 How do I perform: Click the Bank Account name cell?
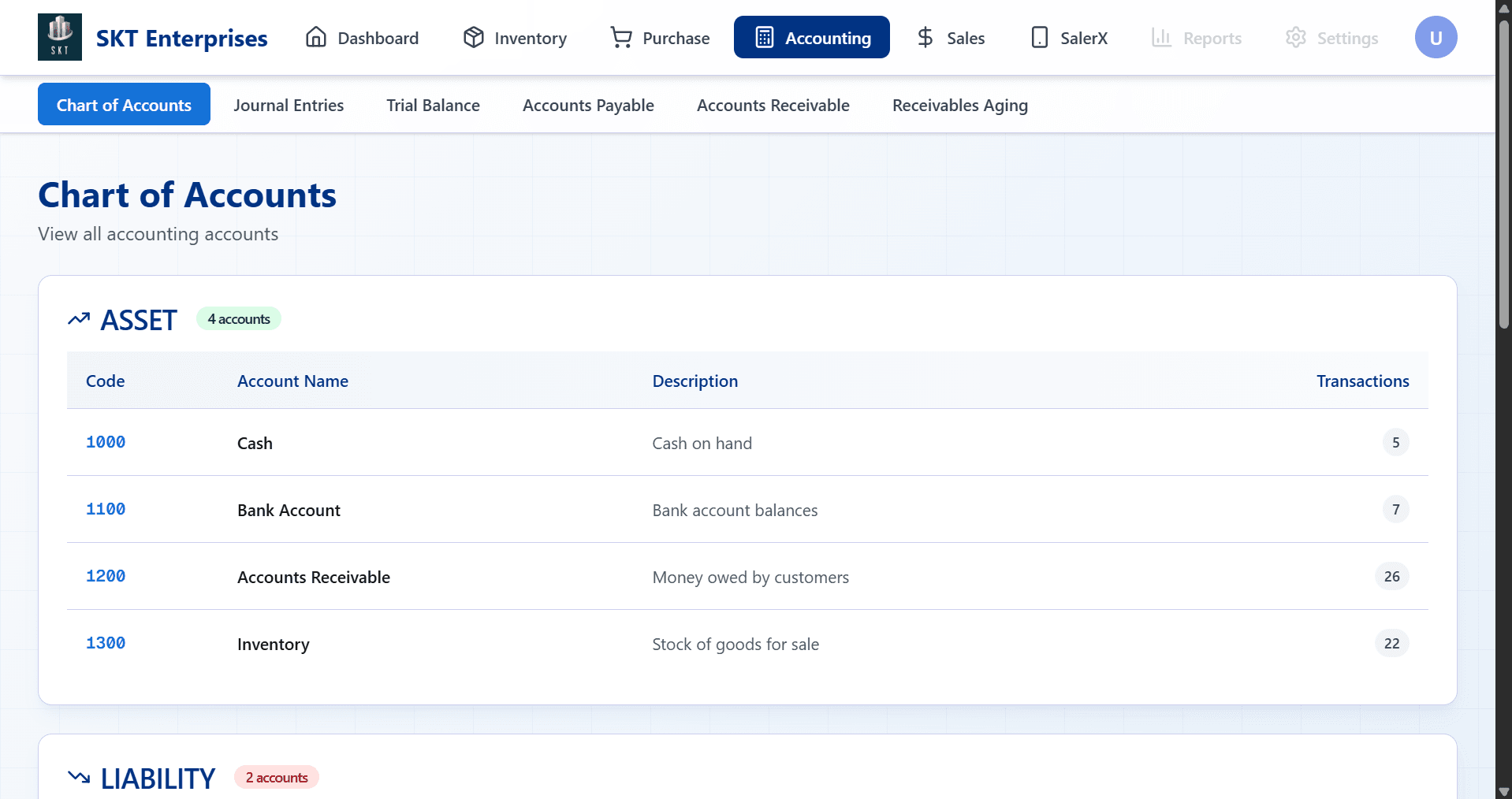pyautogui.click(x=289, y=510)
